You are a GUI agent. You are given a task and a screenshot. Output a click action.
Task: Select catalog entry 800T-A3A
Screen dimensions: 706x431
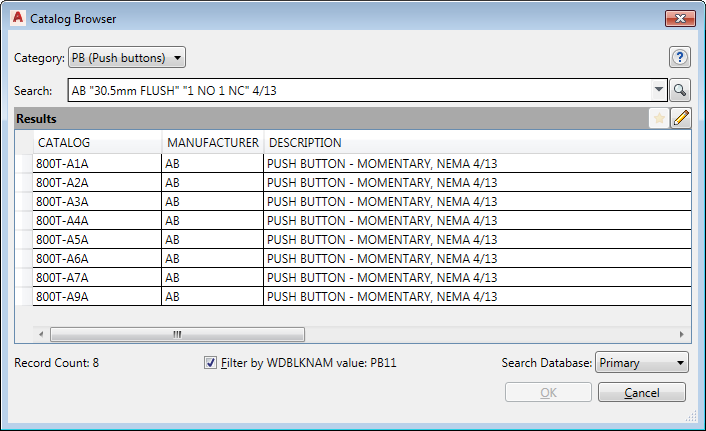(97, 201)
